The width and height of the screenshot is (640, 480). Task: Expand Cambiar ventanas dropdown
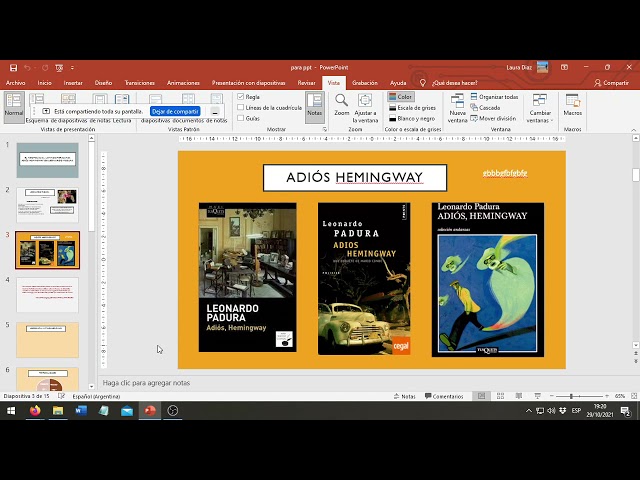pyautogui.click(x=540, y=108)
